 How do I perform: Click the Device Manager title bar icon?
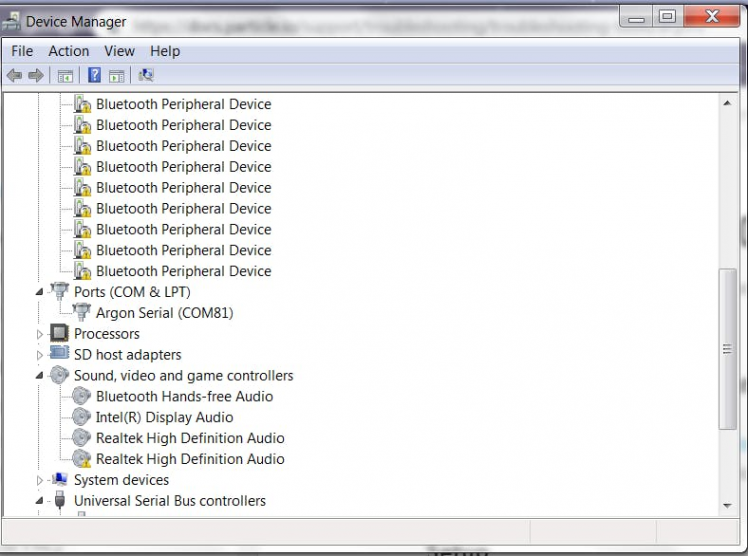coord(11,22)
